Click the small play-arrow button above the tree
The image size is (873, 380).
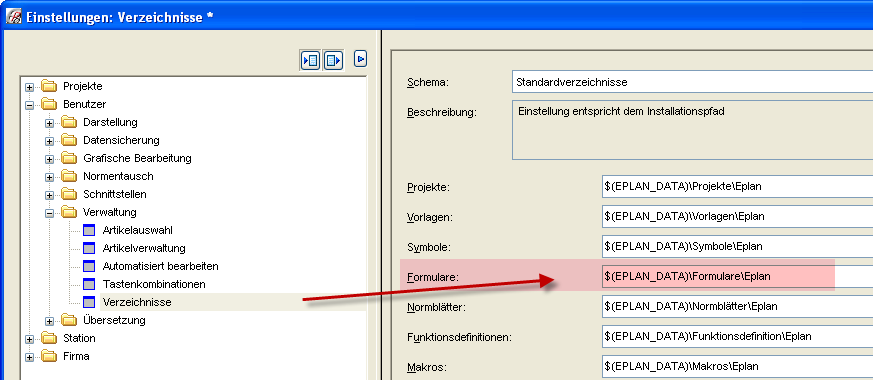[x=360, y=58]
